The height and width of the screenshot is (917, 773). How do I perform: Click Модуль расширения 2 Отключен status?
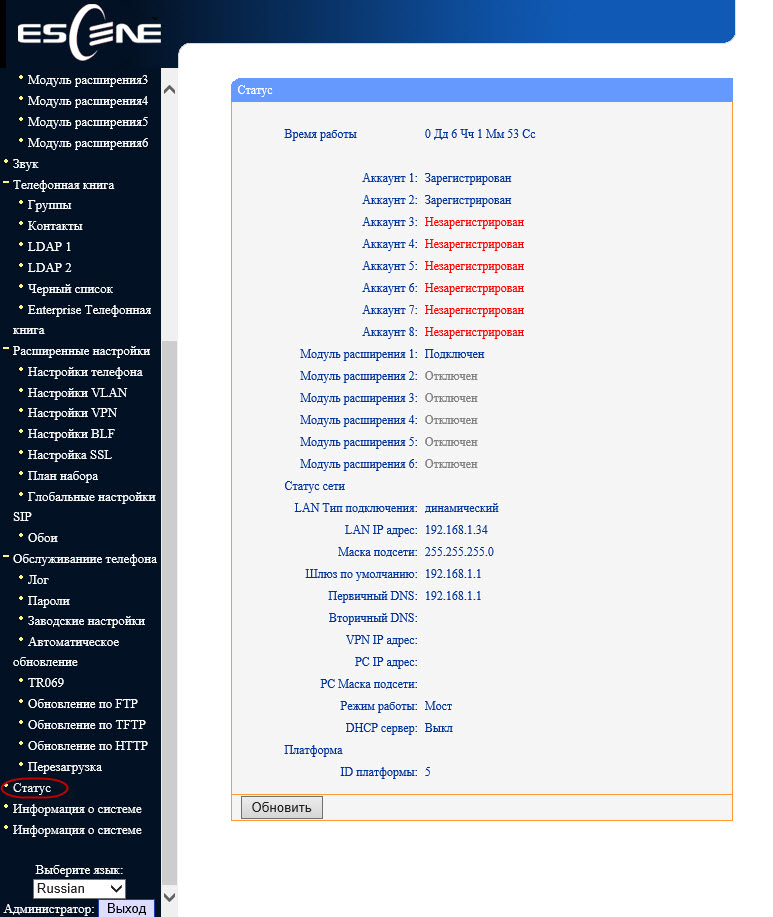coord(451,376)
